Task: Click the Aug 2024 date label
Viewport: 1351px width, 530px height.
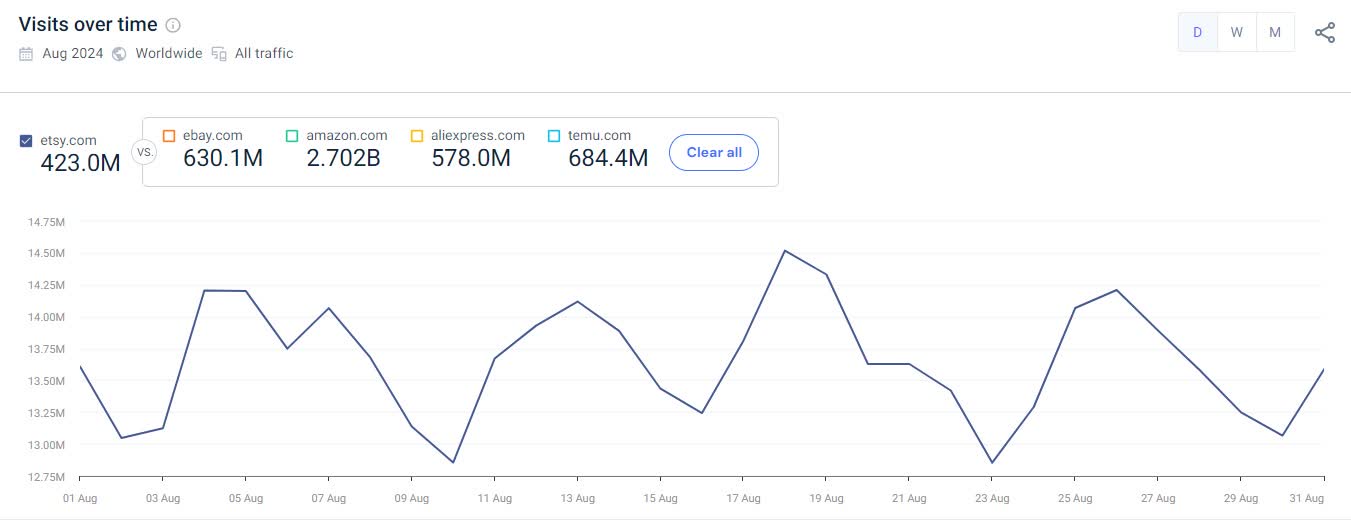Action: point(73,54)
